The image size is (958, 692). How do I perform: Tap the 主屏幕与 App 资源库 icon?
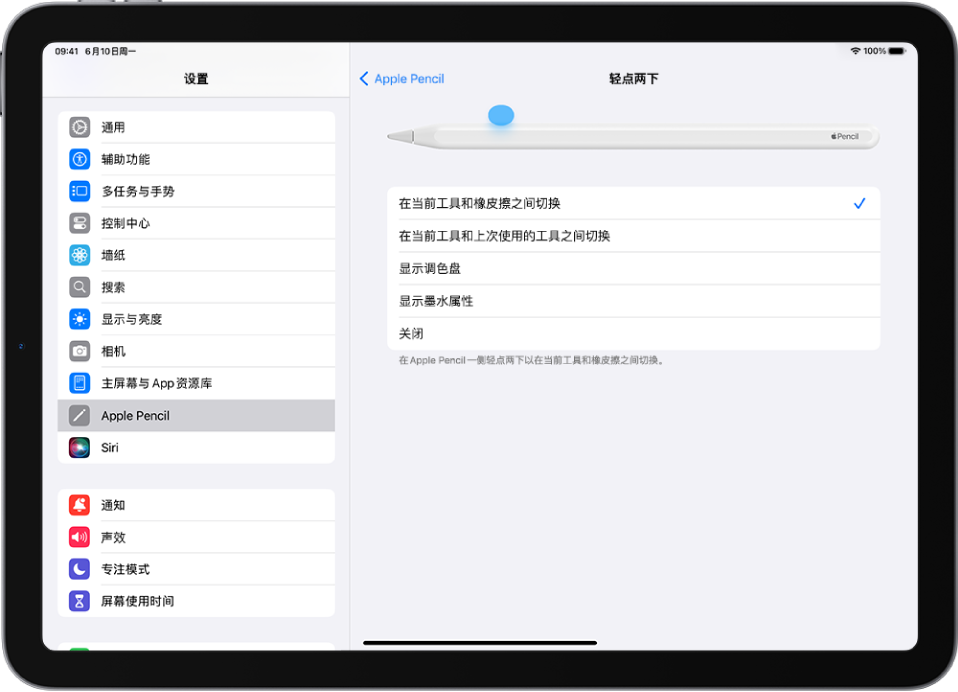(x=79, y=383)
